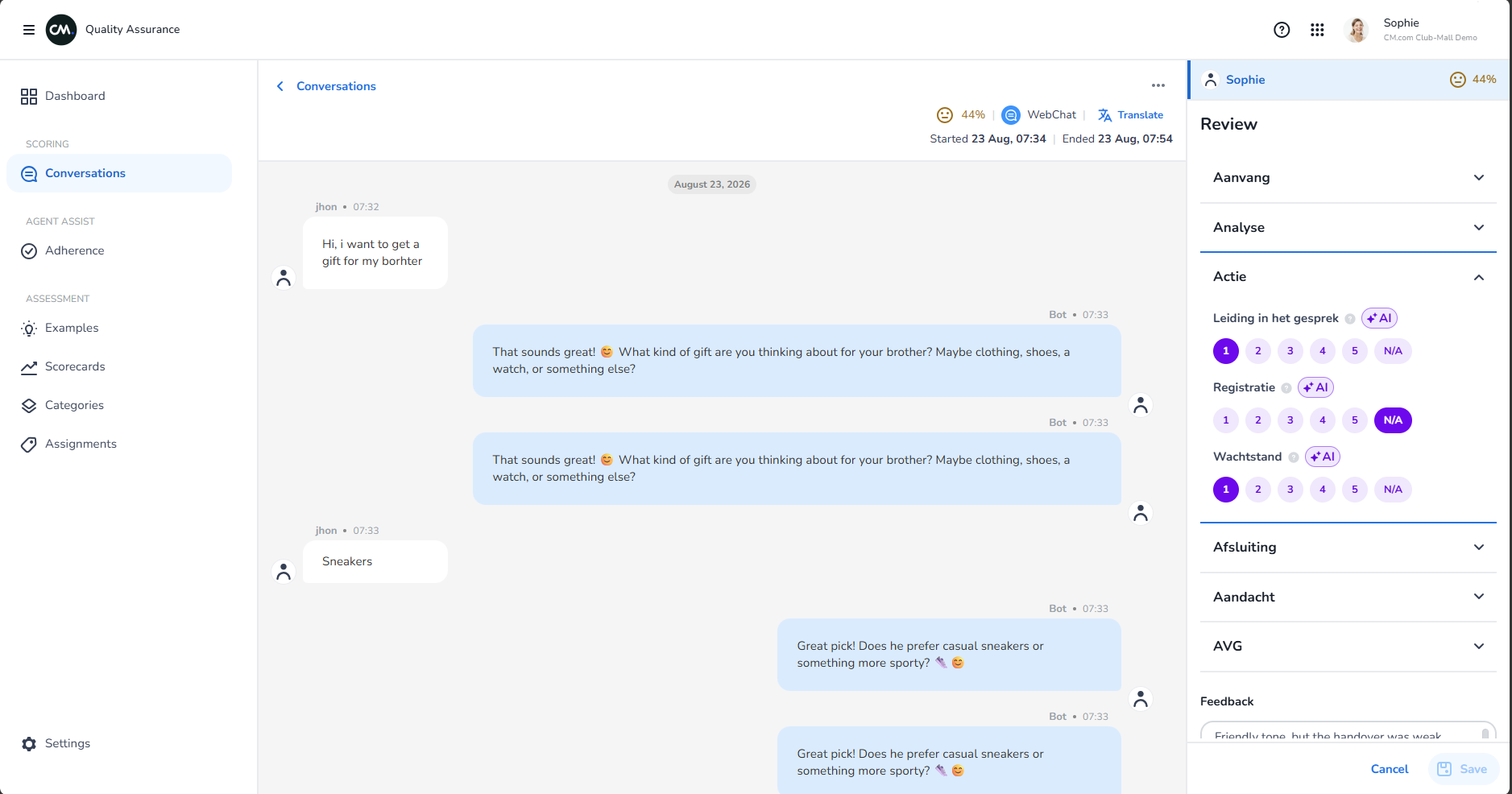Open Settings in the sidebar

(119, 744)
